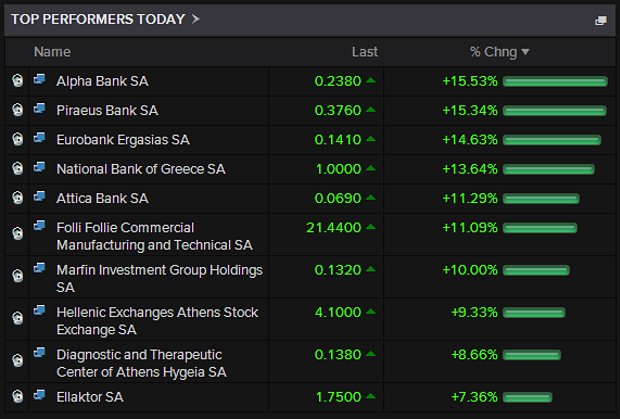Viewport: 620px width, 419px height.
Task: Click the lock icon for Diagnostic and Therapeutic Center
Action: pyautogui.click(x=17, y=360)
